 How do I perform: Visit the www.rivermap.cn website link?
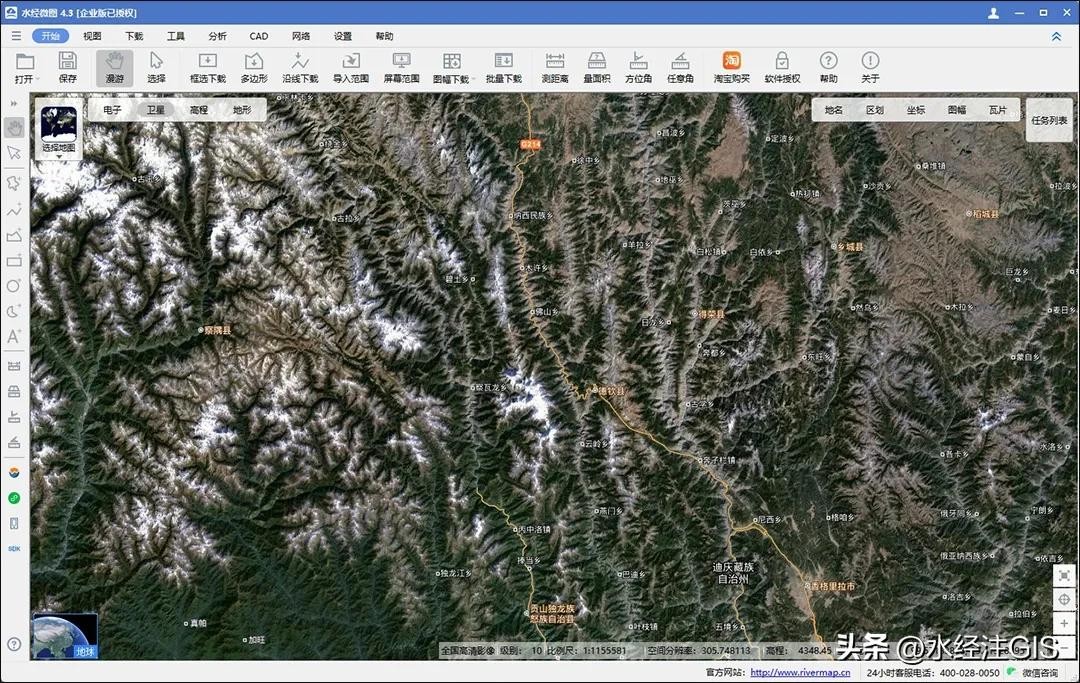pos(800,673)
